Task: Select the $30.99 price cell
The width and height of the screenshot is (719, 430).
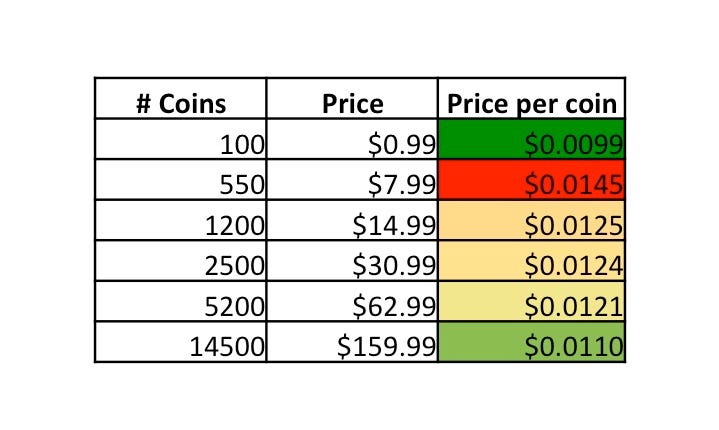Action: [352, 260]
